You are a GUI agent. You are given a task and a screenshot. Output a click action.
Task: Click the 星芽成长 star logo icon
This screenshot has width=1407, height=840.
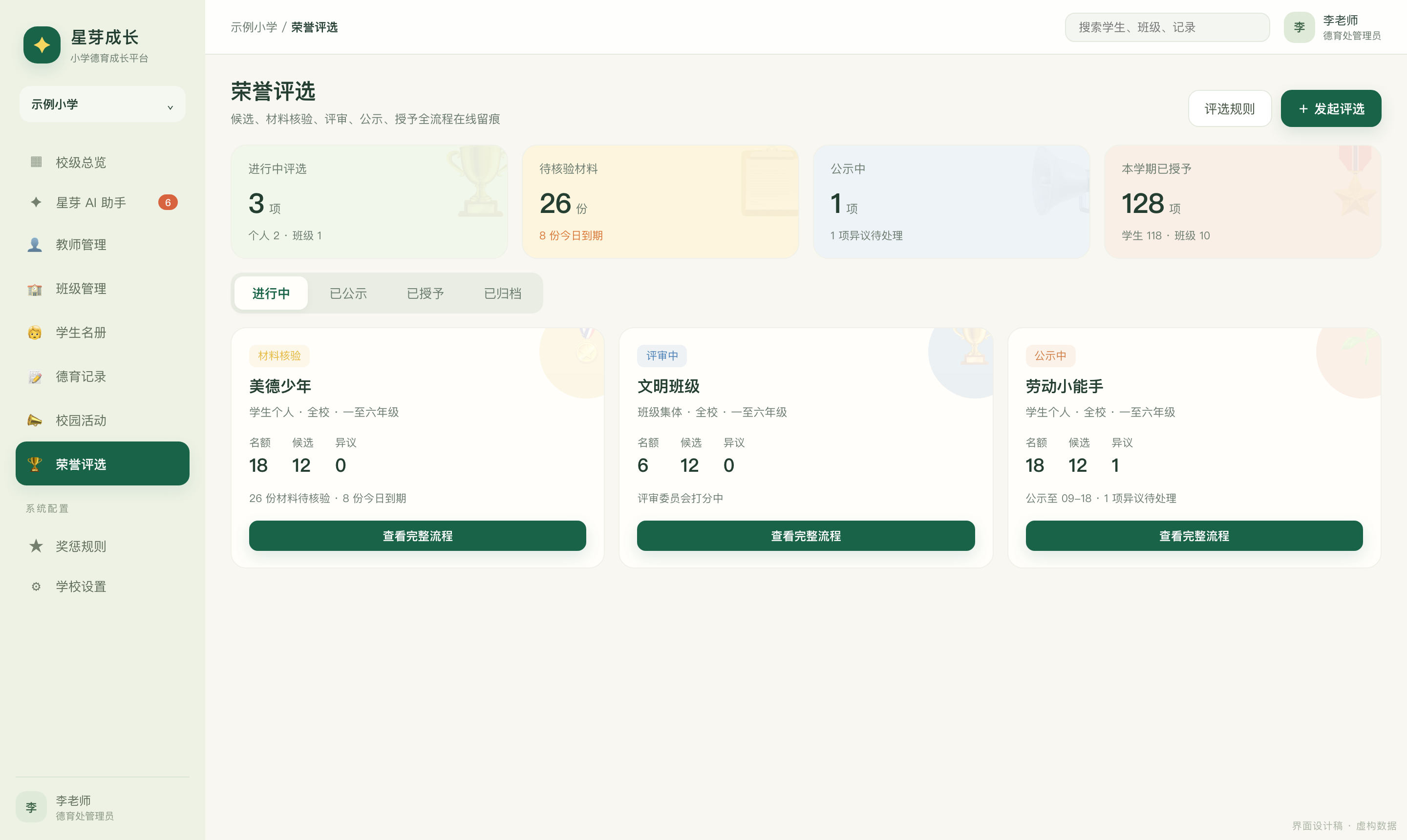click(42, 45)
